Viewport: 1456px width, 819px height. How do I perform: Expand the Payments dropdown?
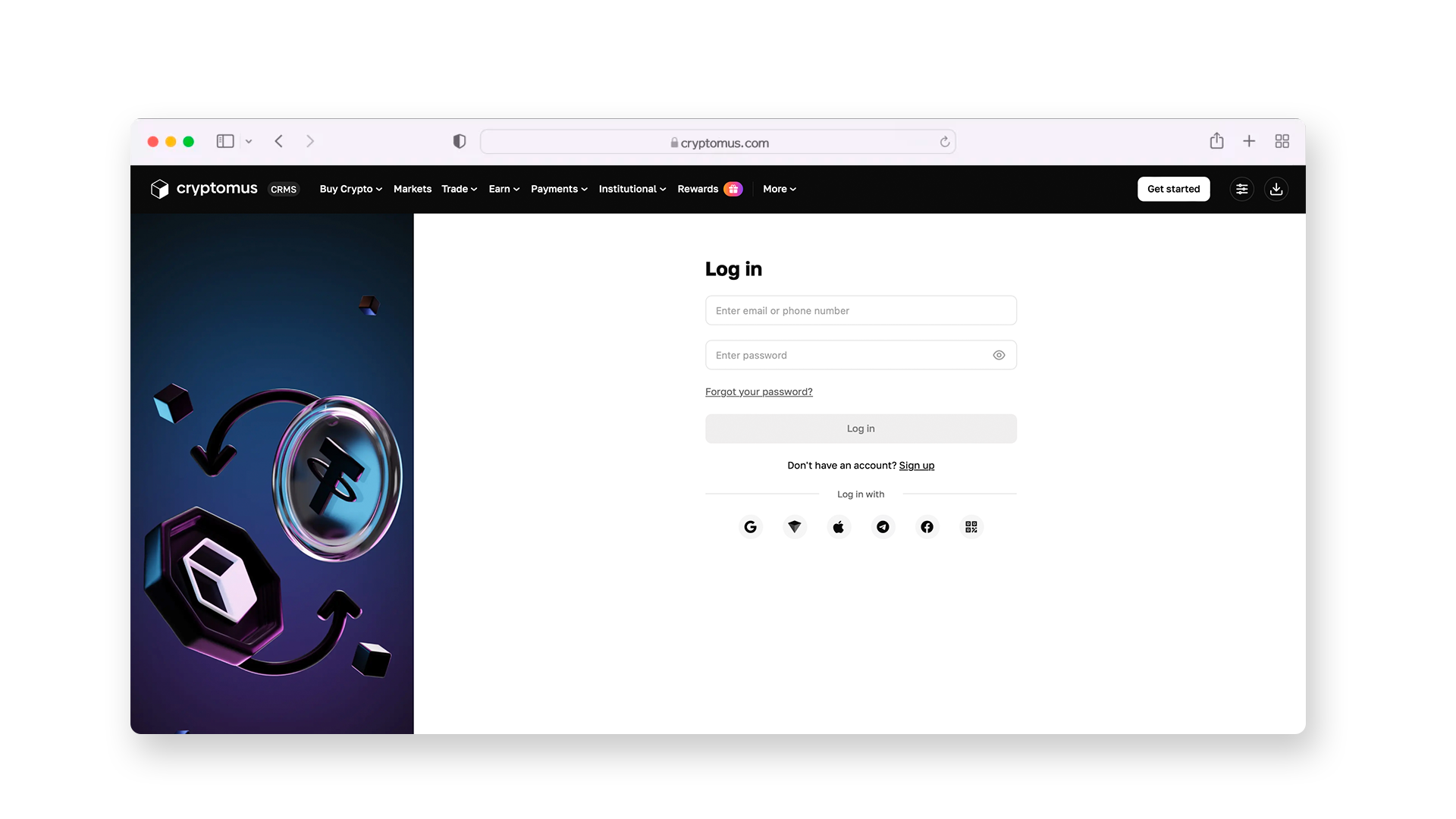click(559, 189)
